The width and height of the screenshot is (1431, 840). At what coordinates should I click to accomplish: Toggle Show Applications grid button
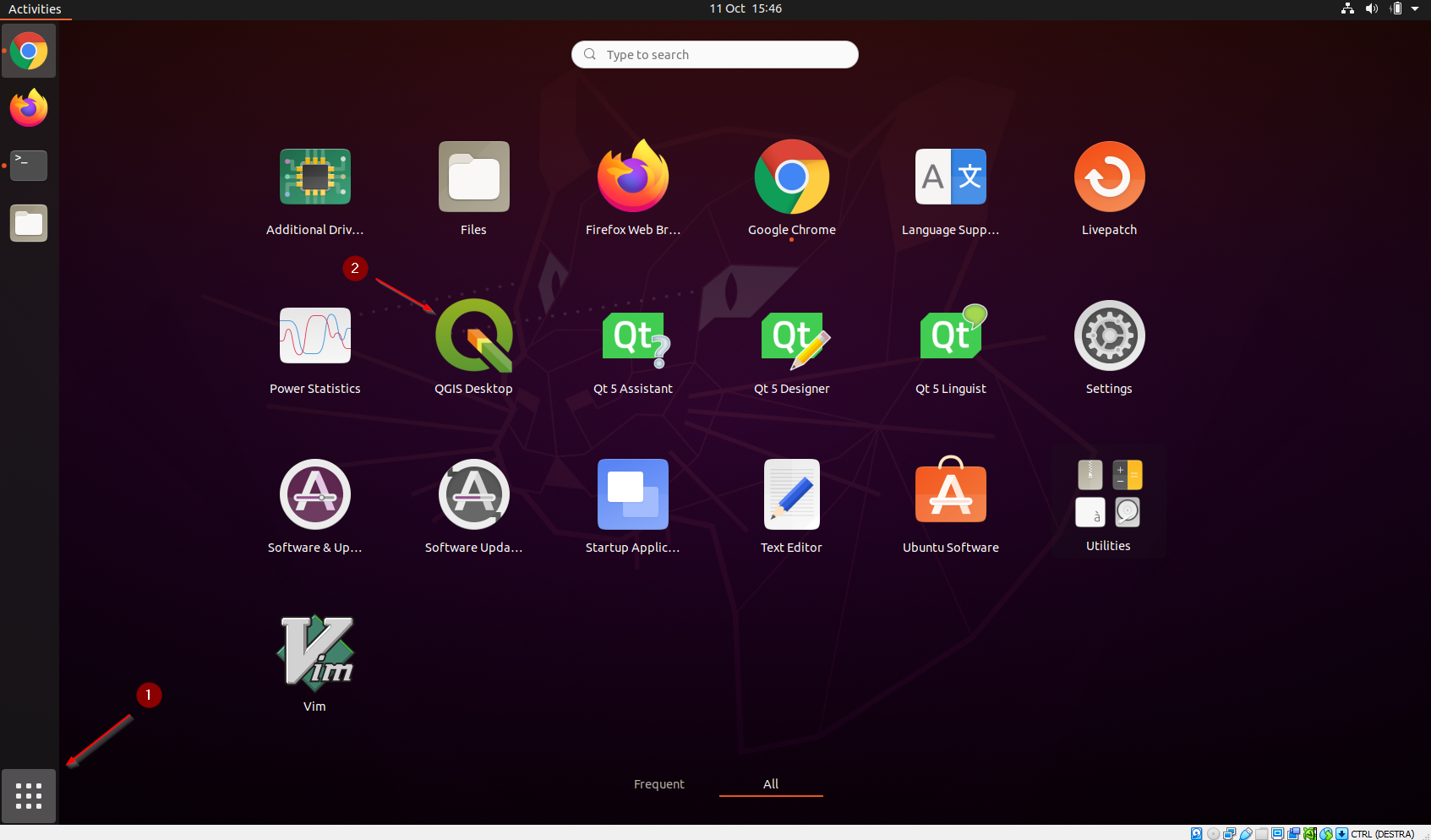[x=29, y=796]
